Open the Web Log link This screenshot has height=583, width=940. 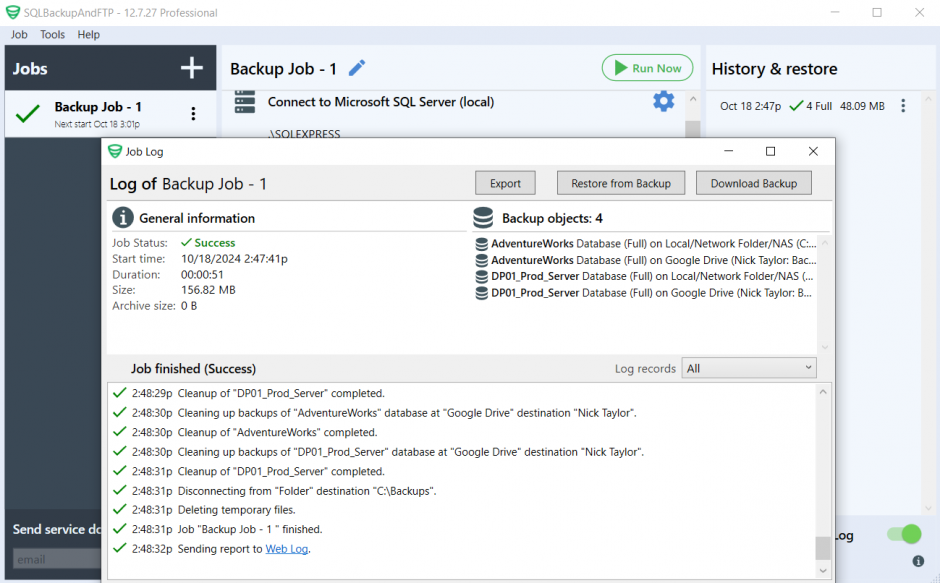point(287,549)
